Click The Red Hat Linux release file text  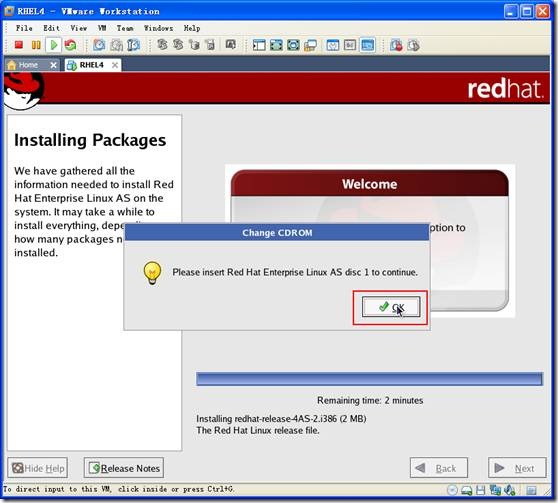[258, 430]
